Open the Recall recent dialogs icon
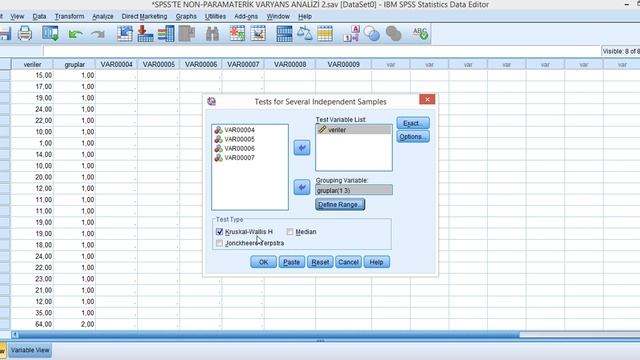The width and height of the screenshot is (640, 360). [x=51, y=33]
